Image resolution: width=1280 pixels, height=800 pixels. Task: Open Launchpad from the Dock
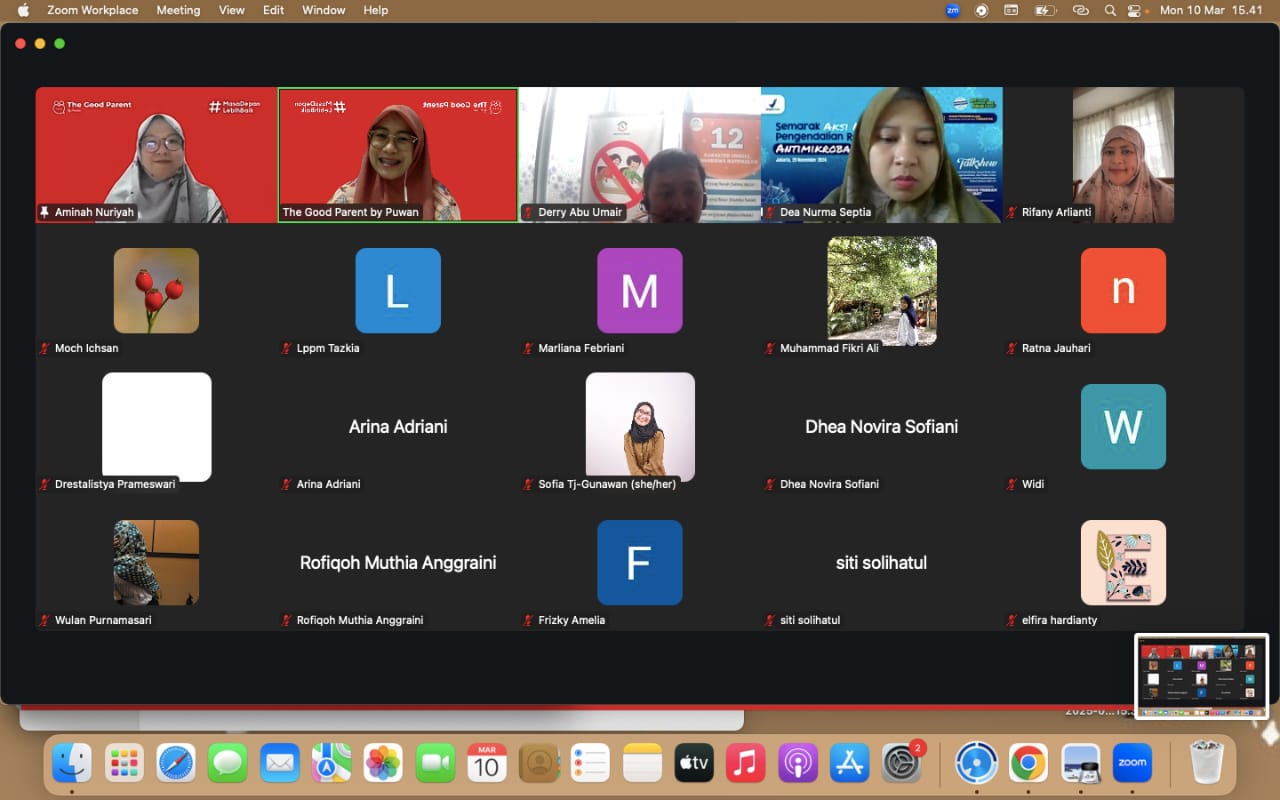tap(124, 763)
